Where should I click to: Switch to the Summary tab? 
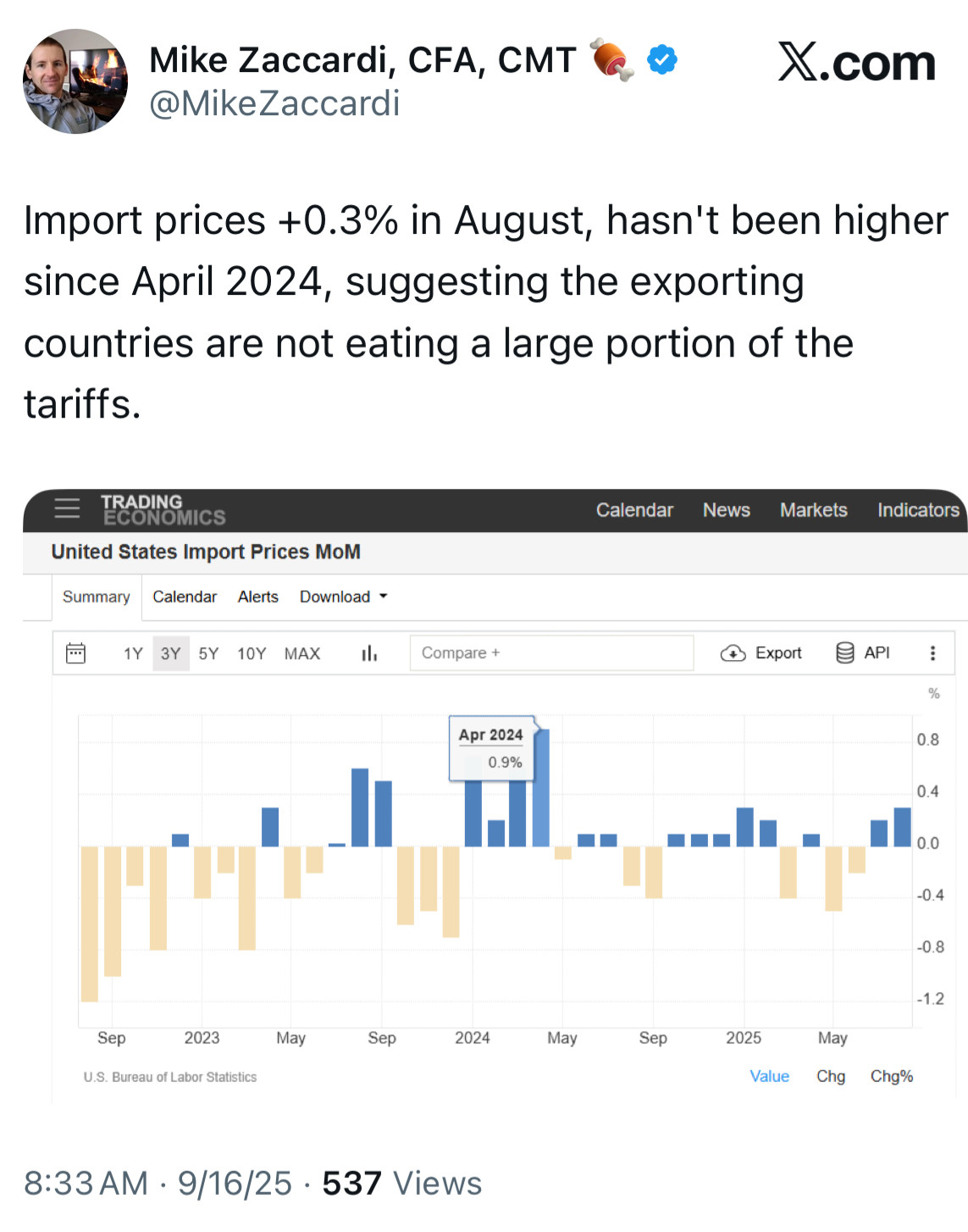pos(97,597)
